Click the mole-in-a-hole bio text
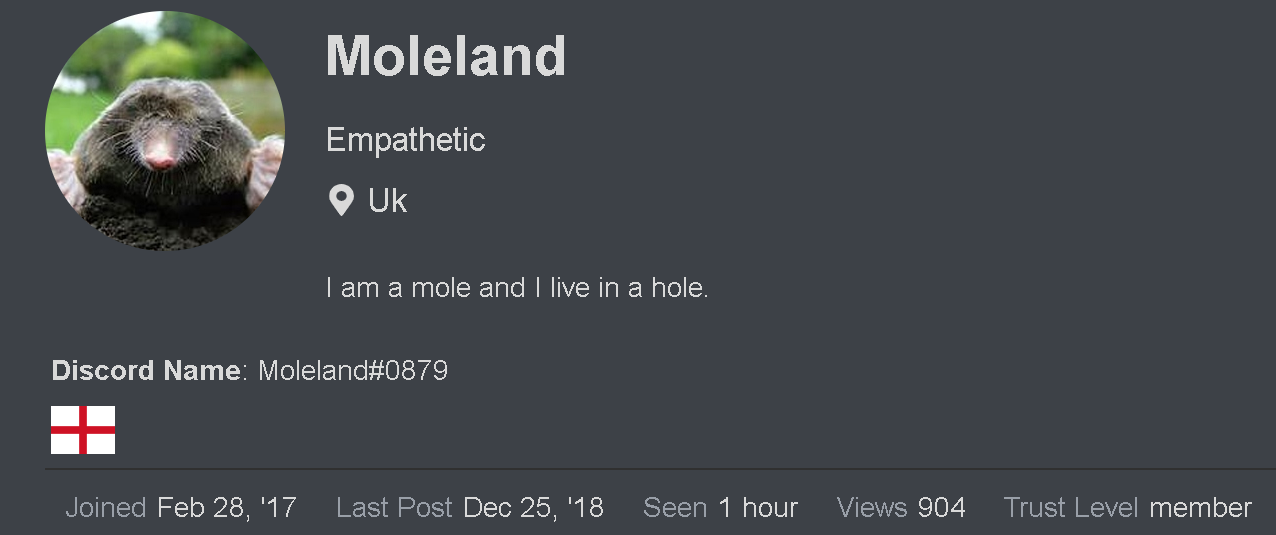The height and width of the screenshot is (535, 1276). point(517,288)
